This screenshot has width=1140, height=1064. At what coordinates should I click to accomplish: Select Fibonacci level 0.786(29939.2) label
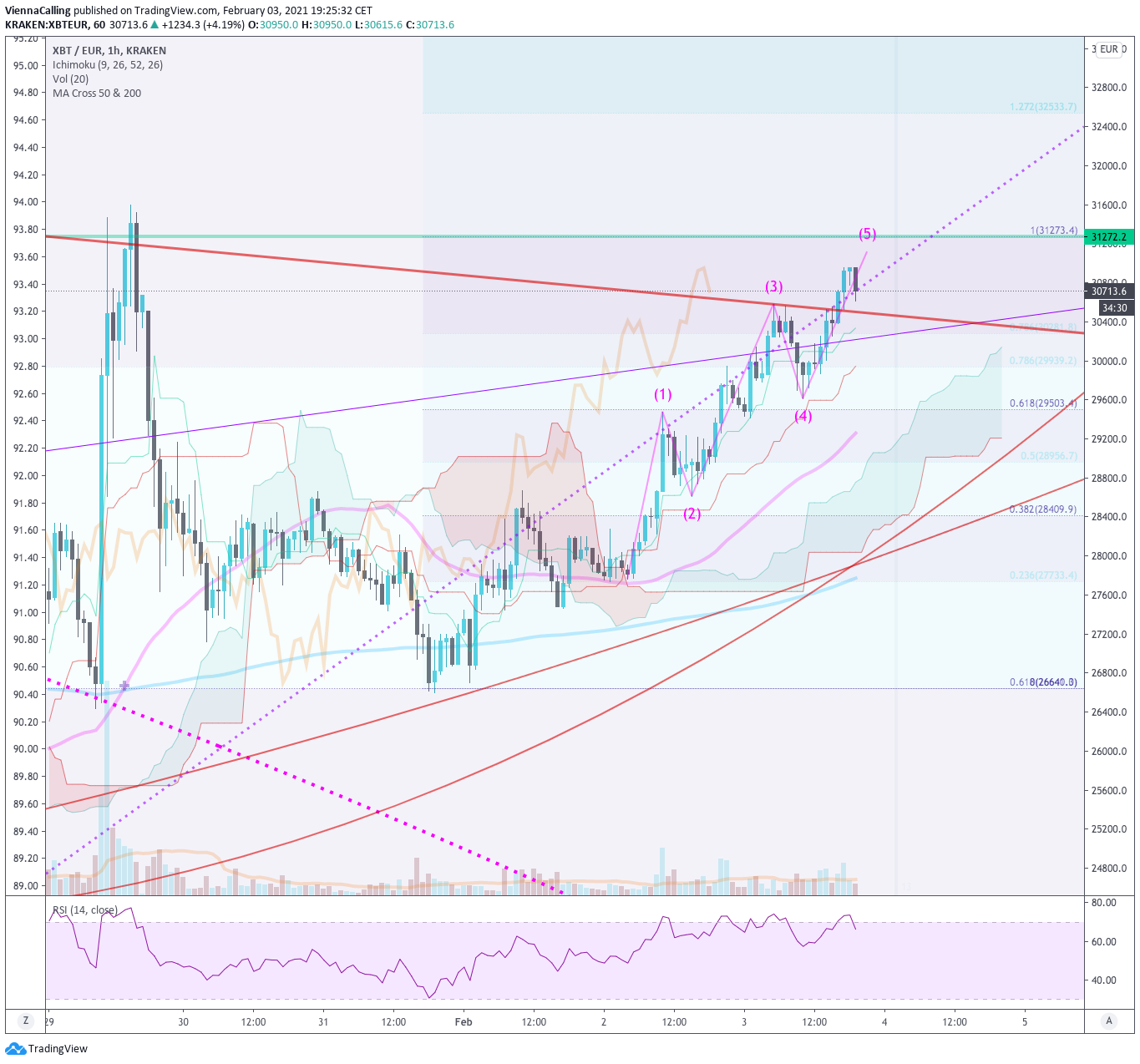click(1043, 361)
